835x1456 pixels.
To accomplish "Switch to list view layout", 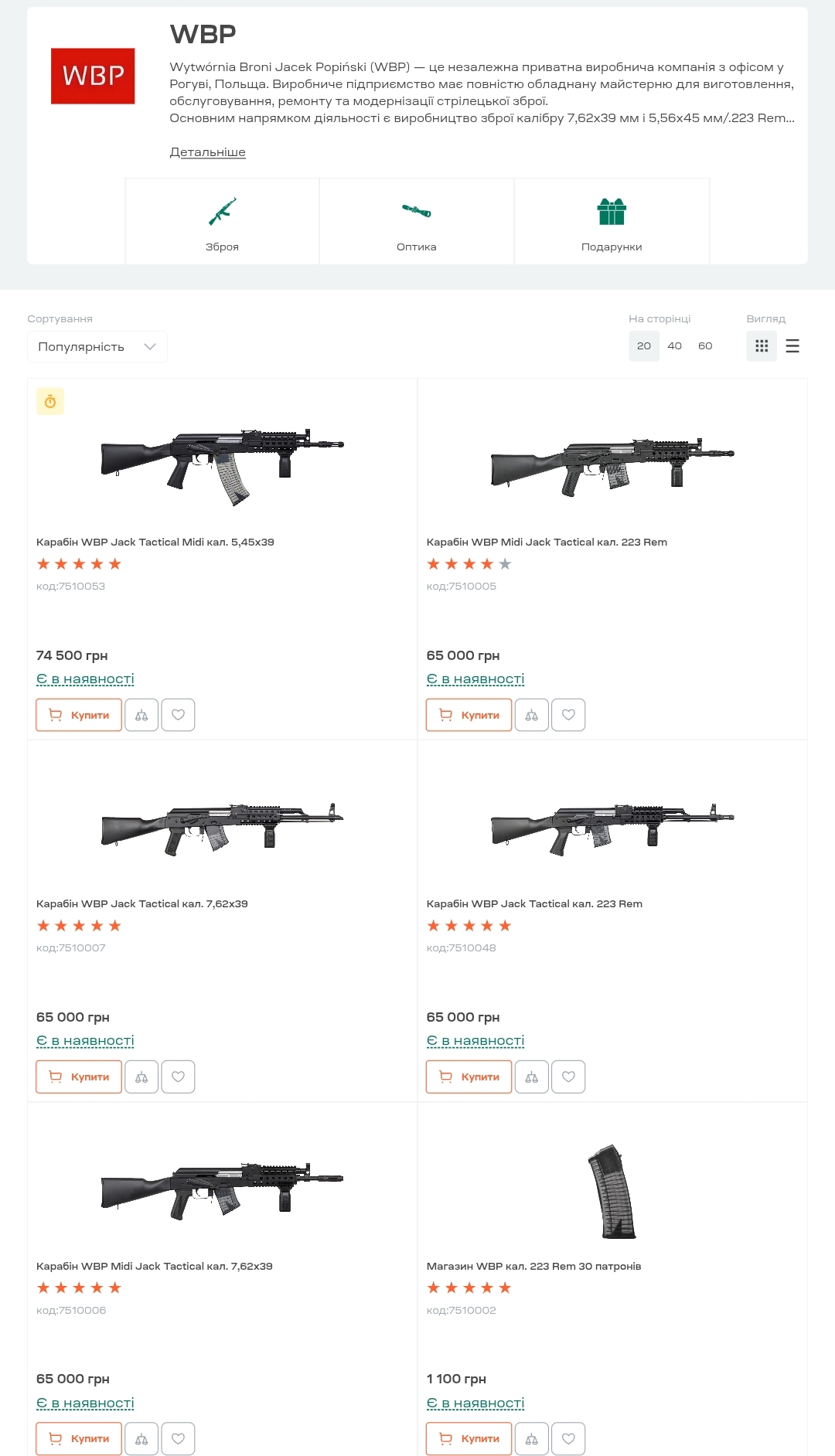I will (792, 346).
